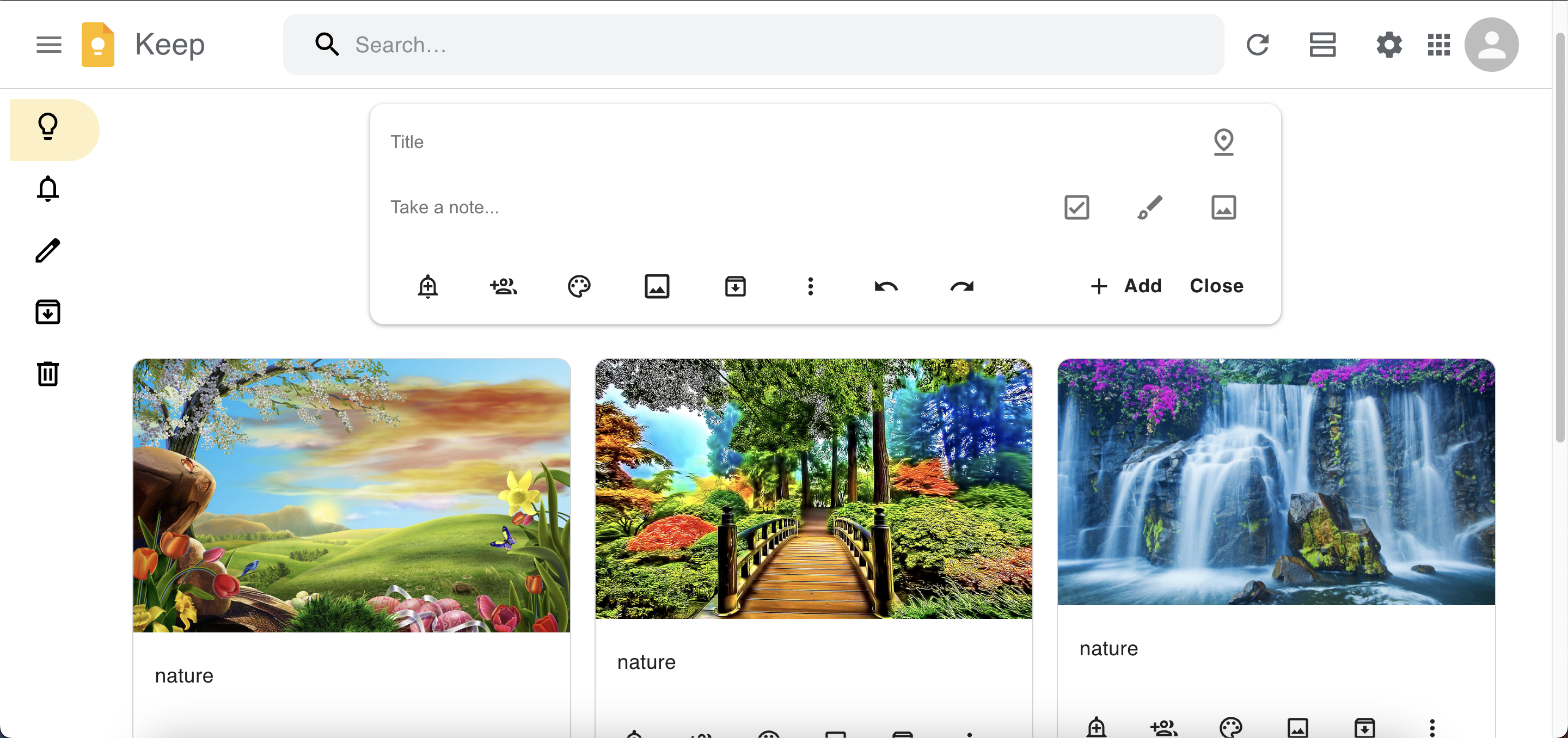Click the Keep logo icon
Image resolution: width=1568 pixels, height=738 pixels.
coord(98,45)
